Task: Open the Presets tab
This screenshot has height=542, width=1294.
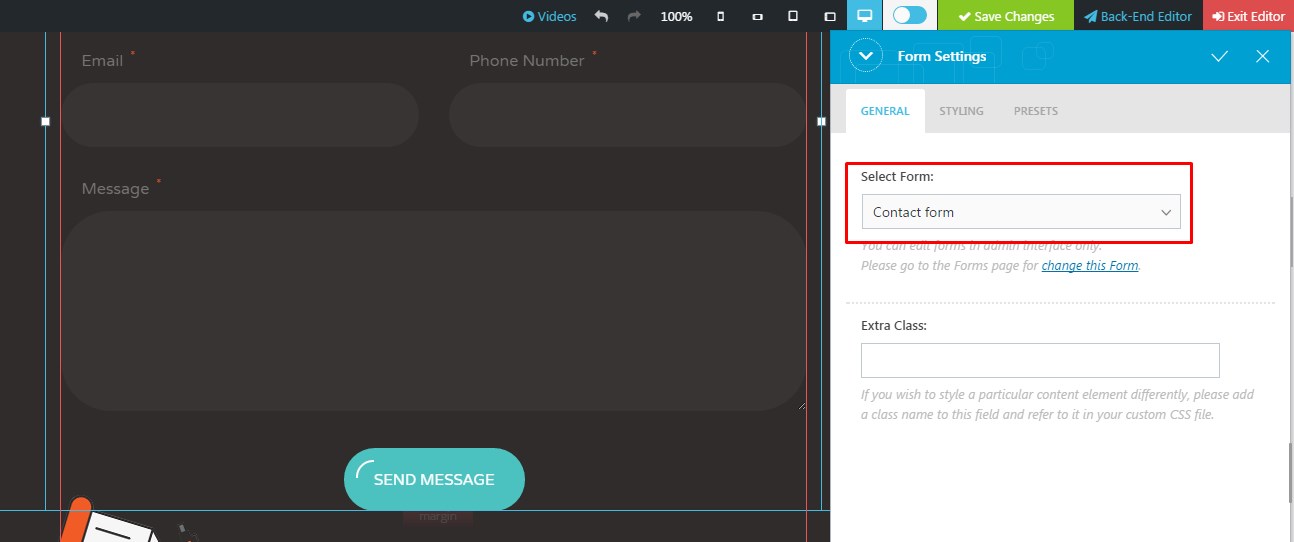Action: pyautogui.click(x=1035, y=111)
